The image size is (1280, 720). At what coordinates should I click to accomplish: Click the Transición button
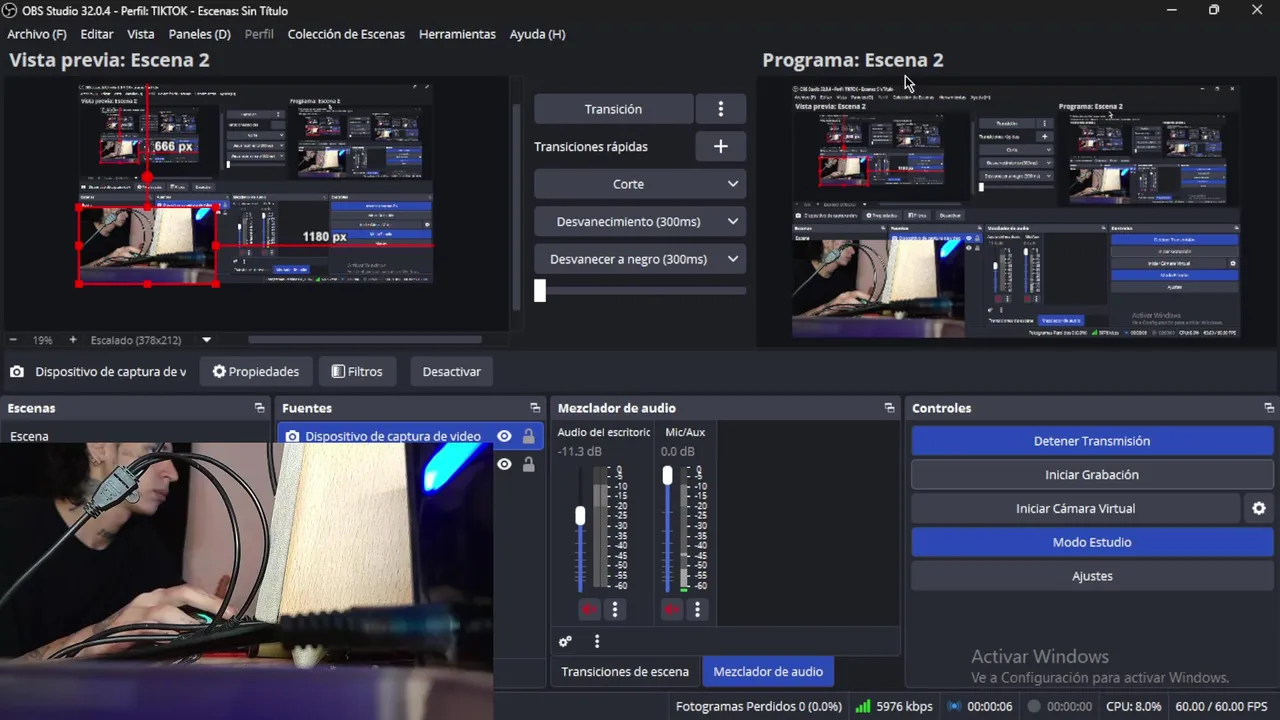pyautogui.click(x=613, y=109)
